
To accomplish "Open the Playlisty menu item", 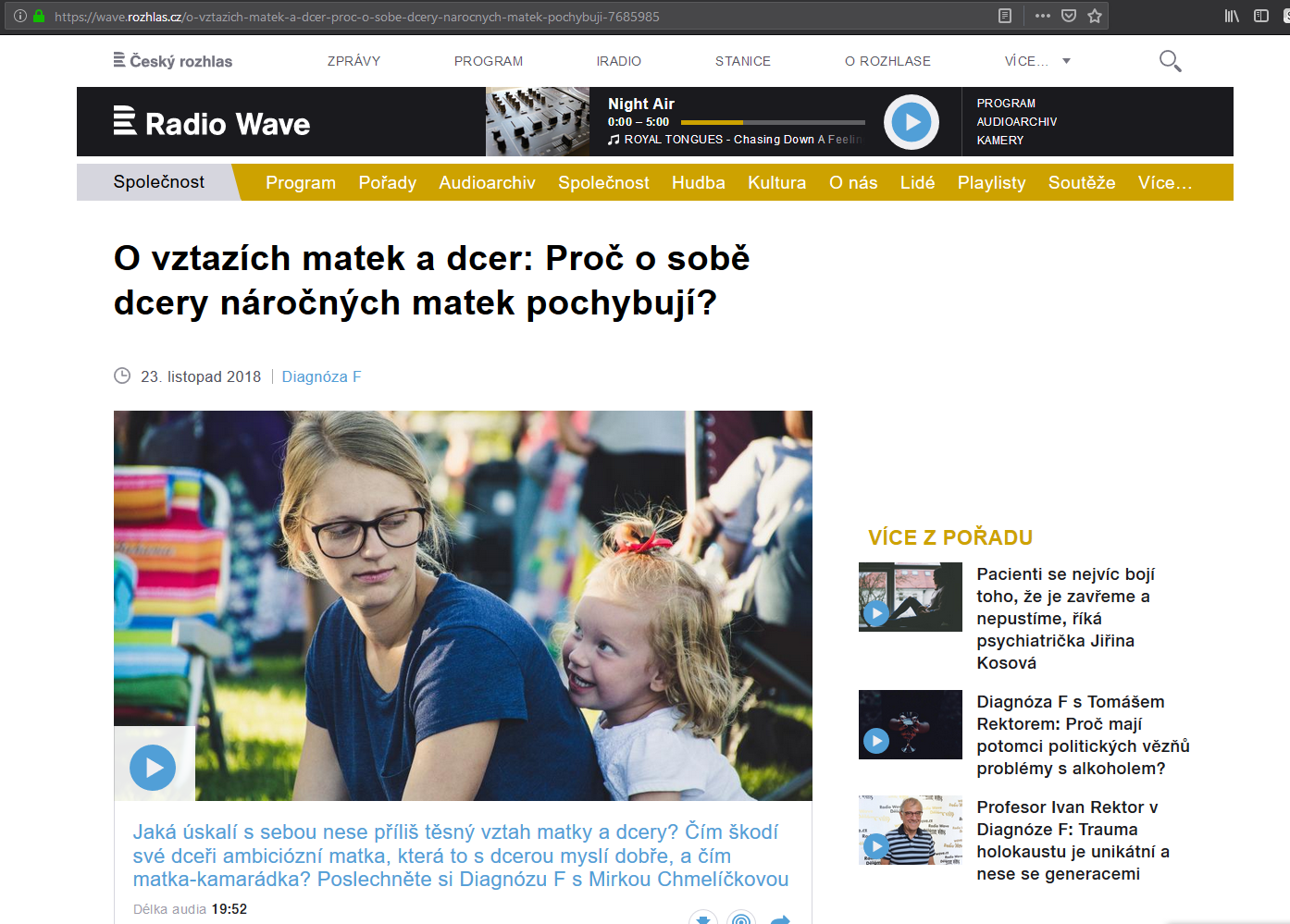I will [991, 182].
